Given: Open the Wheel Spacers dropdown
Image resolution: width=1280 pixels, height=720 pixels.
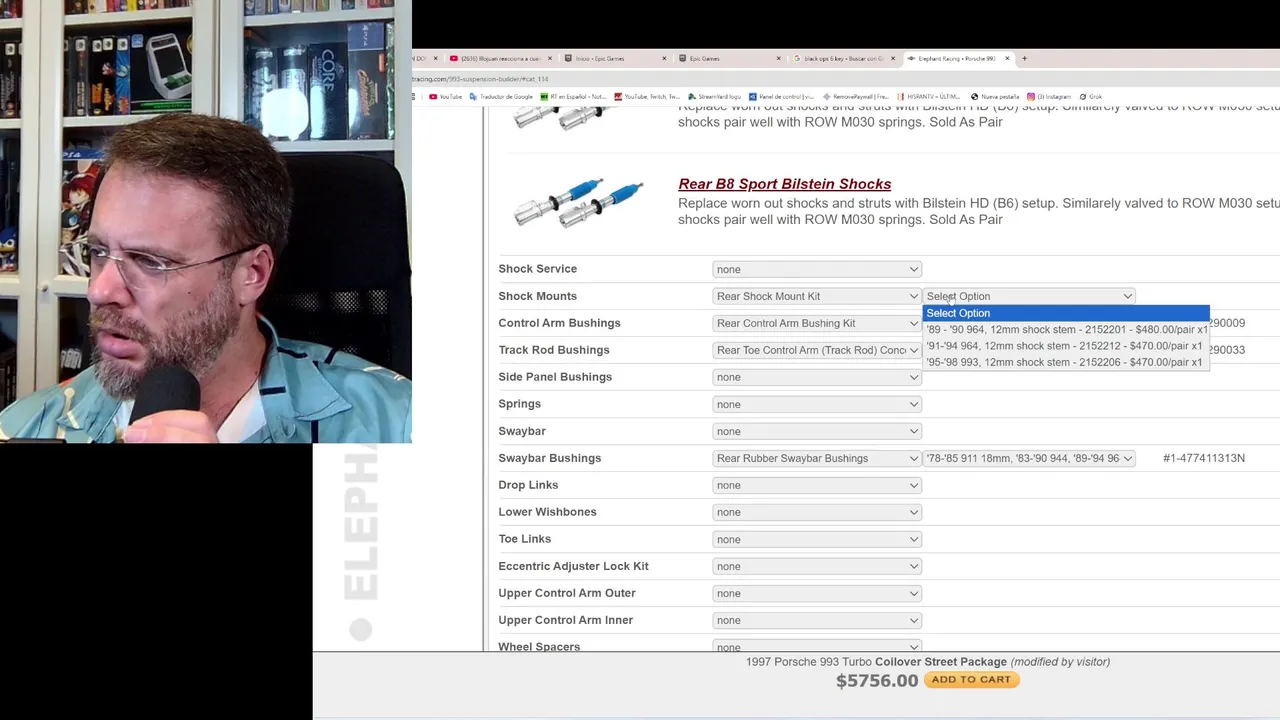Looking at the screenshot, I should point(816,646).
